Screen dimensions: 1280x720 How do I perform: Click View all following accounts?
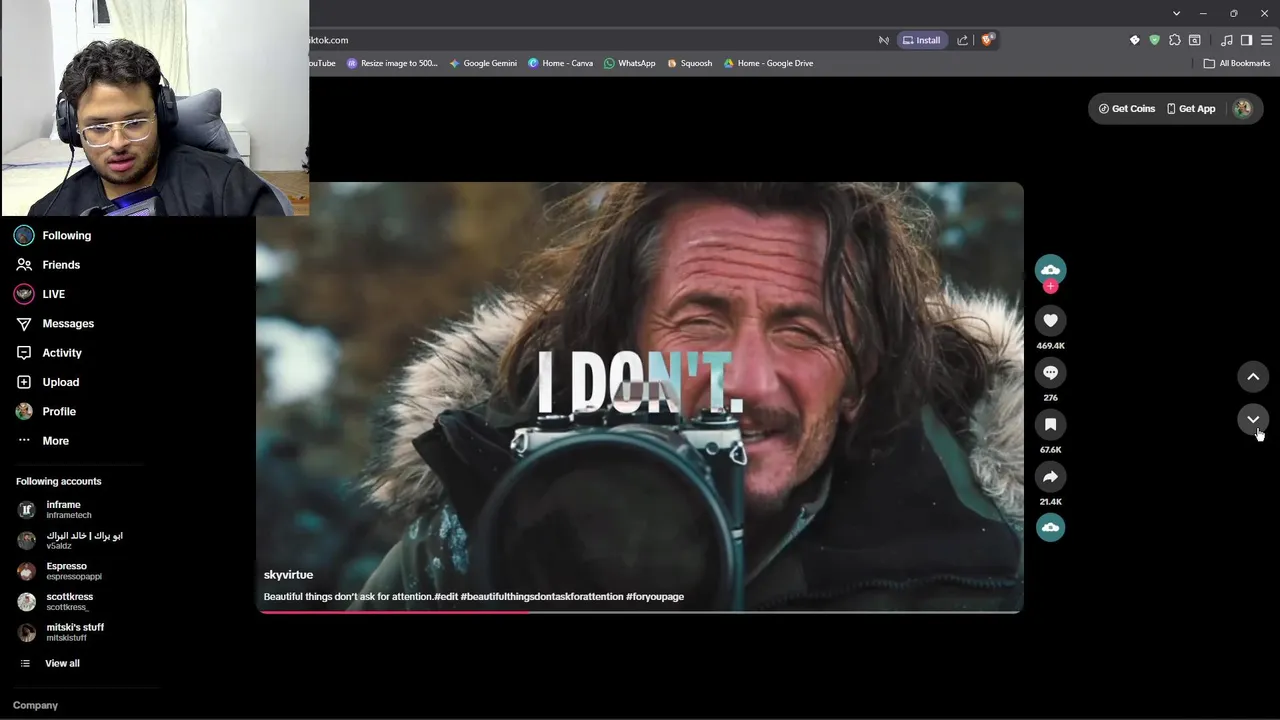50,663
